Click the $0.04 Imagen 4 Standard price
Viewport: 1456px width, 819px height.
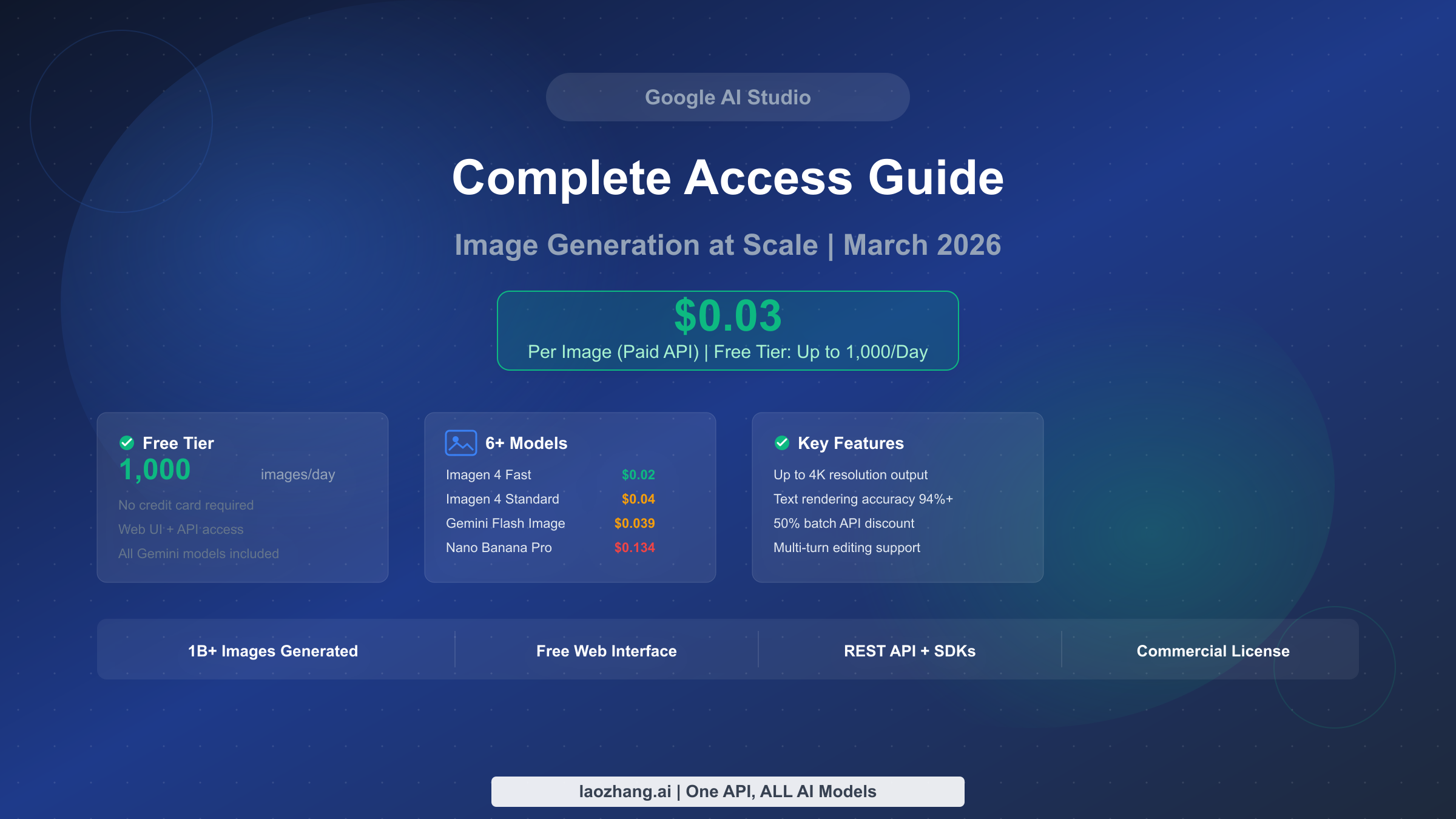pyautogui.click(x=638, y=499)
